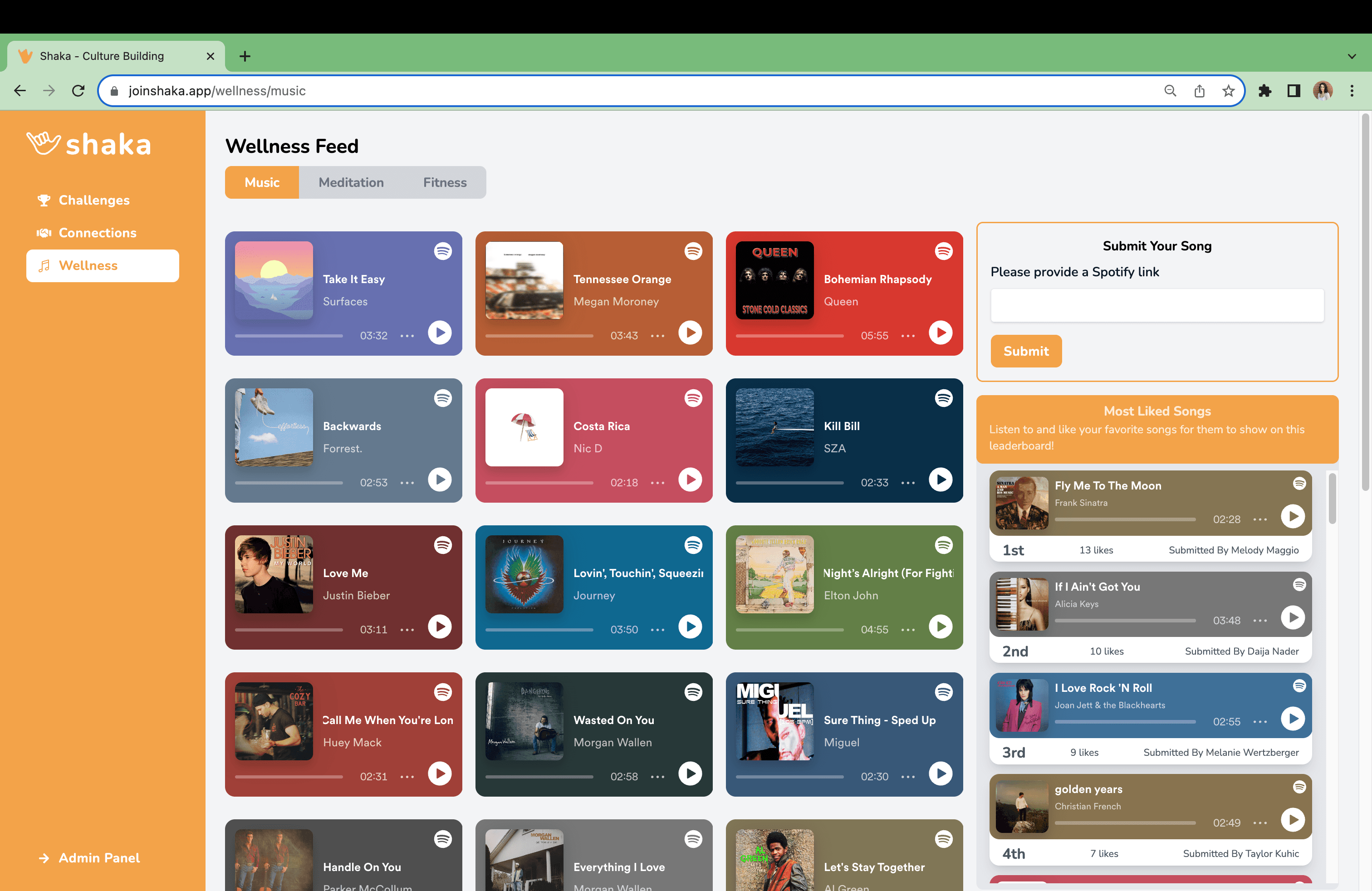The height and width of the screenshot is (891, 1372).
Task: Seek in Fly Me To The Moon progress bar
Action: pyautogui.click(x=1125, y=520)
